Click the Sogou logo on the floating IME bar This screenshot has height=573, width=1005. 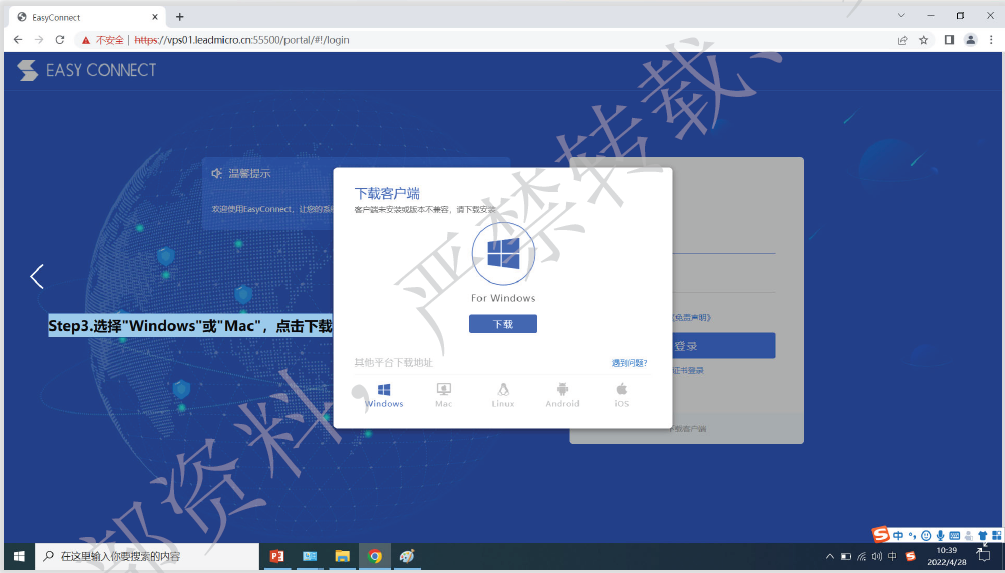[881, 535]
